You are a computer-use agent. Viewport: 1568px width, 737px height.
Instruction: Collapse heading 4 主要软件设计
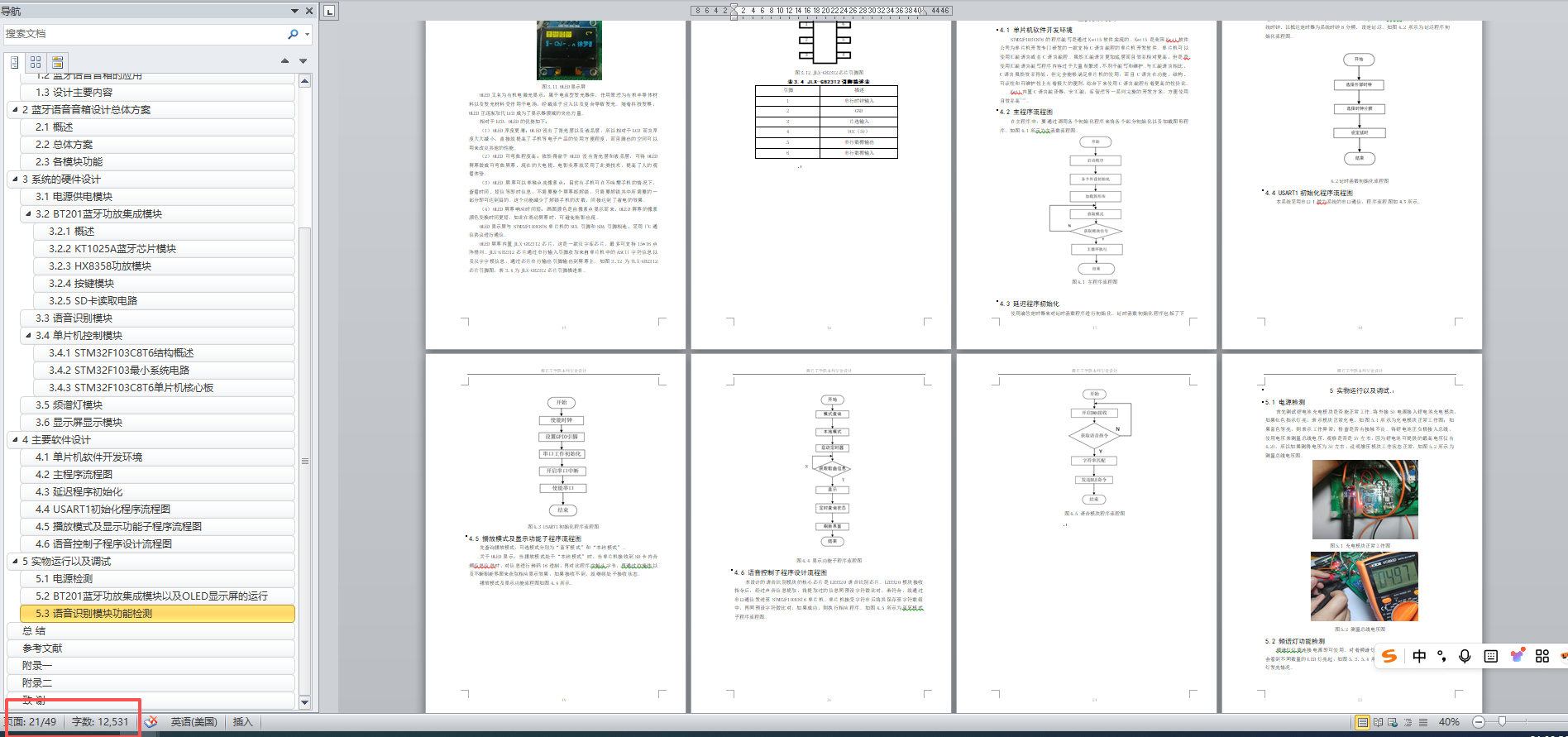tap(15, 439)
